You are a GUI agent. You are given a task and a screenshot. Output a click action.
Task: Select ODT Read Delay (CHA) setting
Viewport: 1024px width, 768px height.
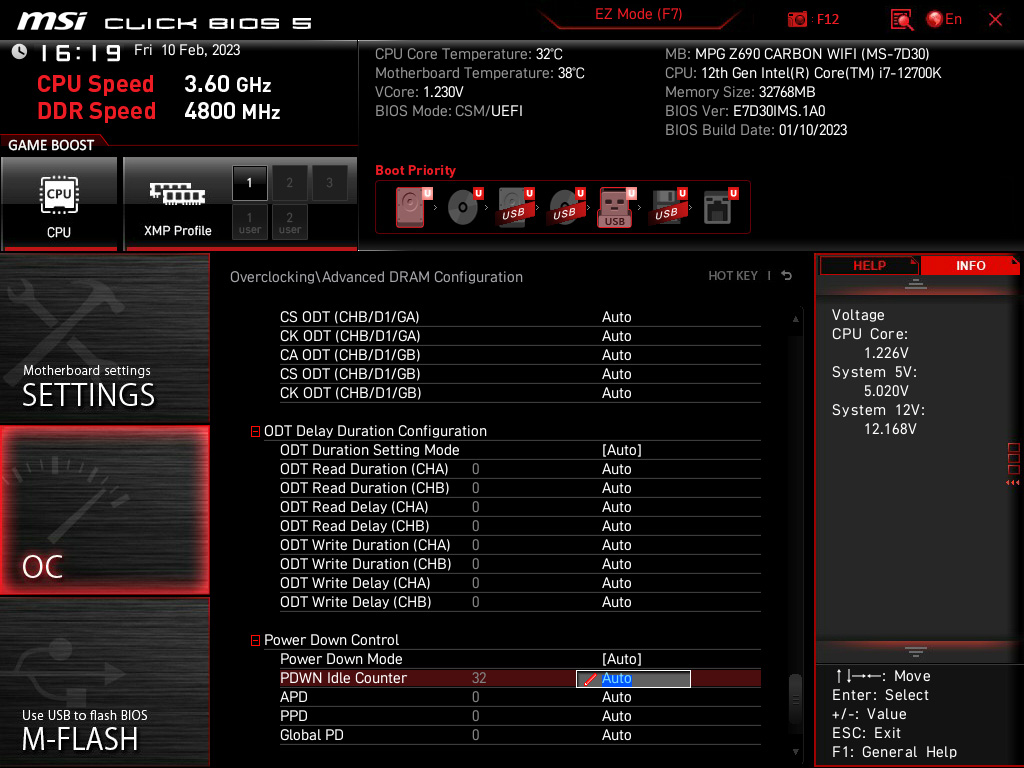tap(520, 507)
